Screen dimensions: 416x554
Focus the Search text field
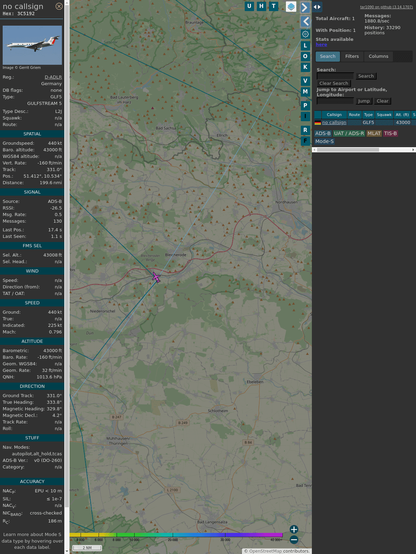pyautogui.click(x=335, y=76)
